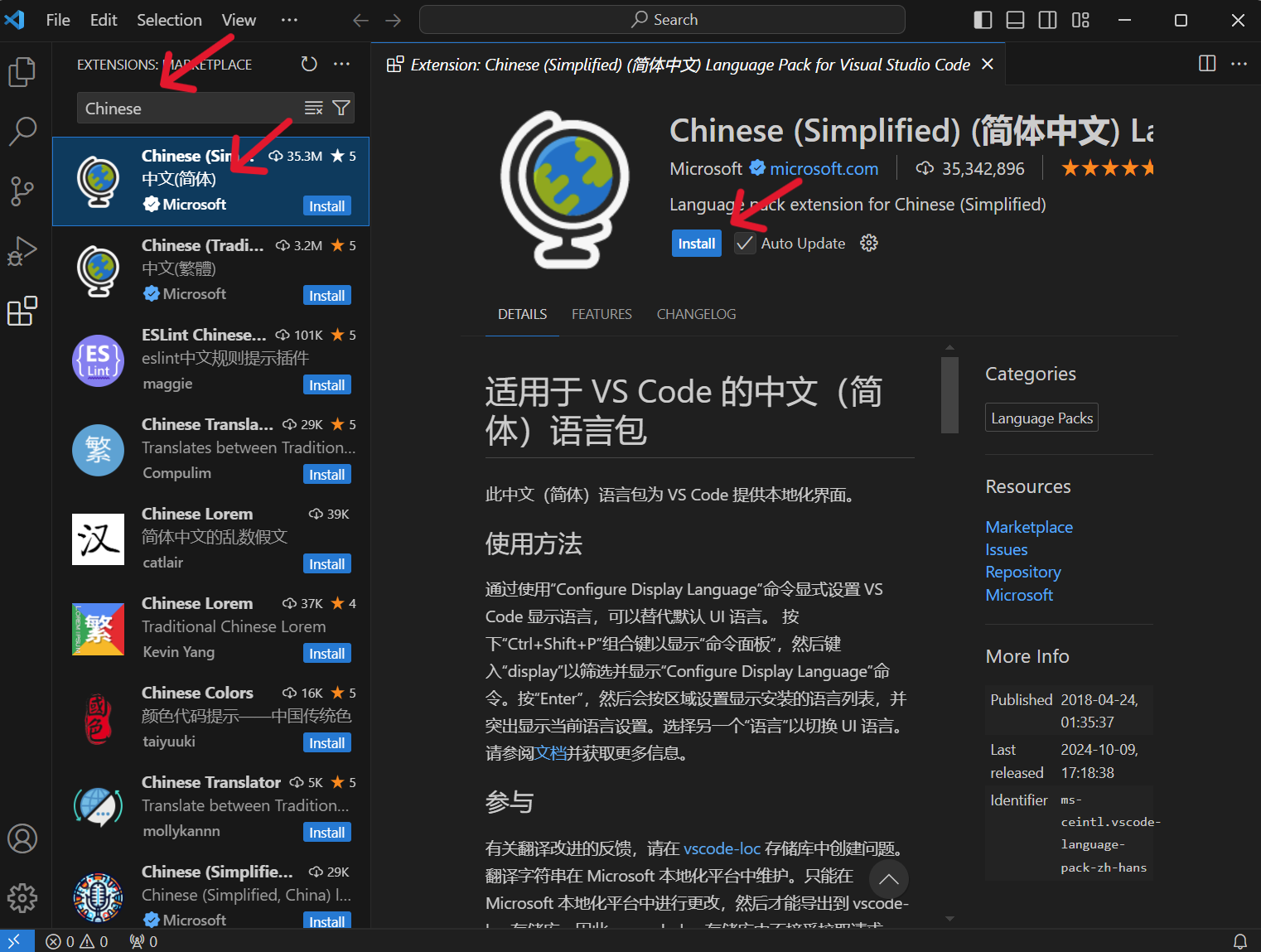Install Chinese Translator by mollykannn
1261x952 pixels.
click(x=327, y=832)
